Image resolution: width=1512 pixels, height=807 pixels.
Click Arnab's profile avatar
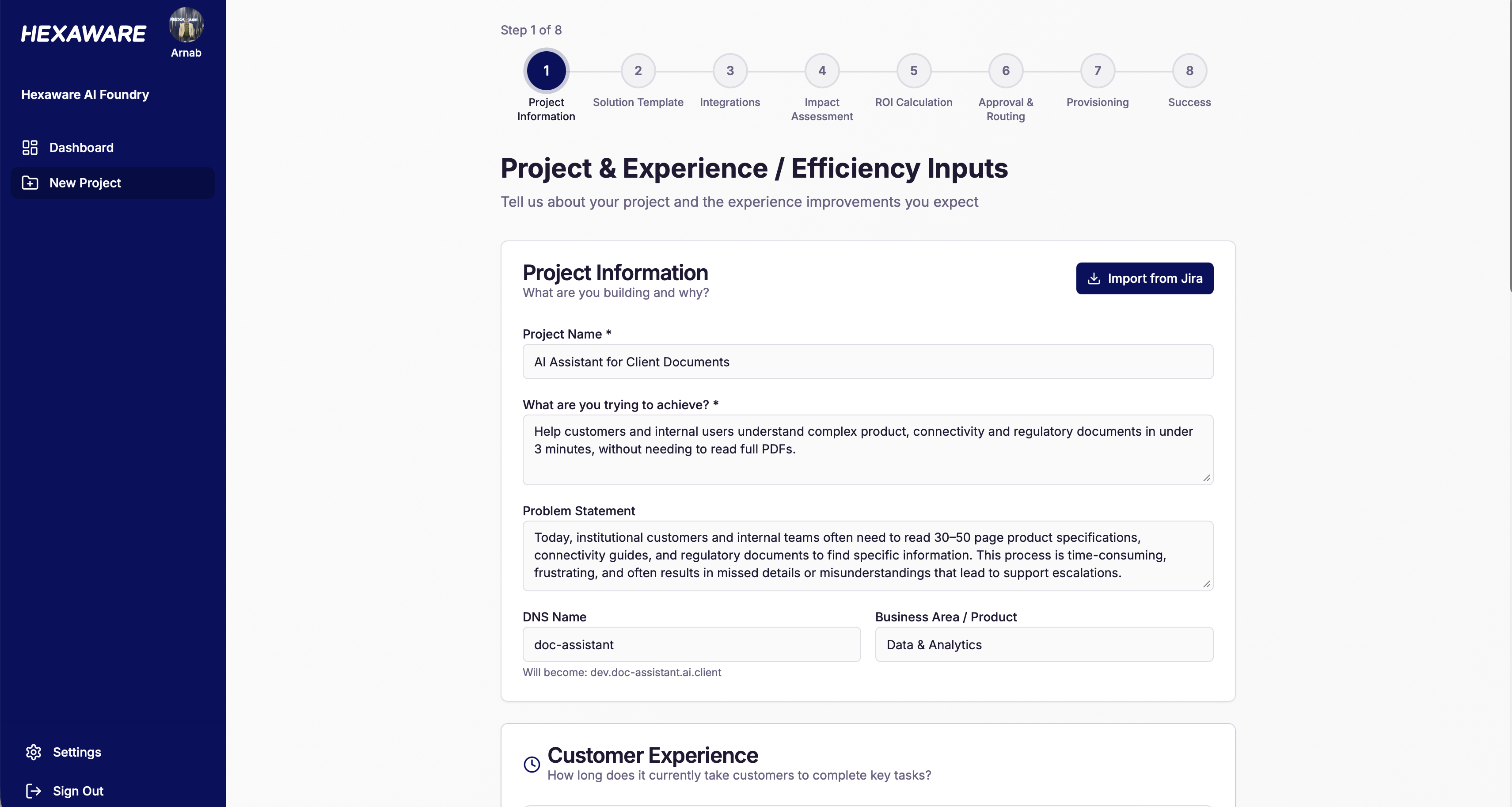(x=186, y=25)
